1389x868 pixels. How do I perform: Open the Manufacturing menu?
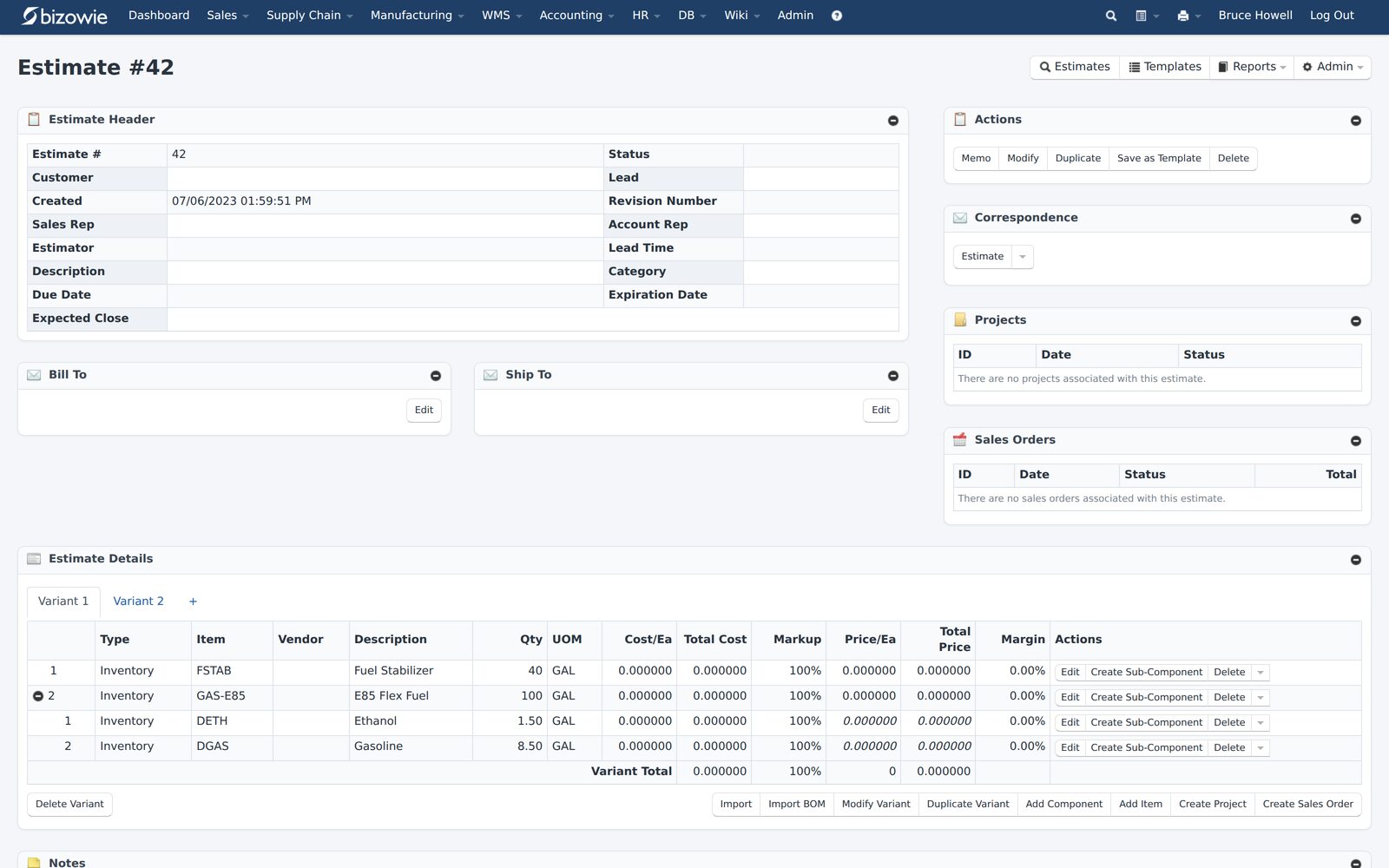click(417, 16)
